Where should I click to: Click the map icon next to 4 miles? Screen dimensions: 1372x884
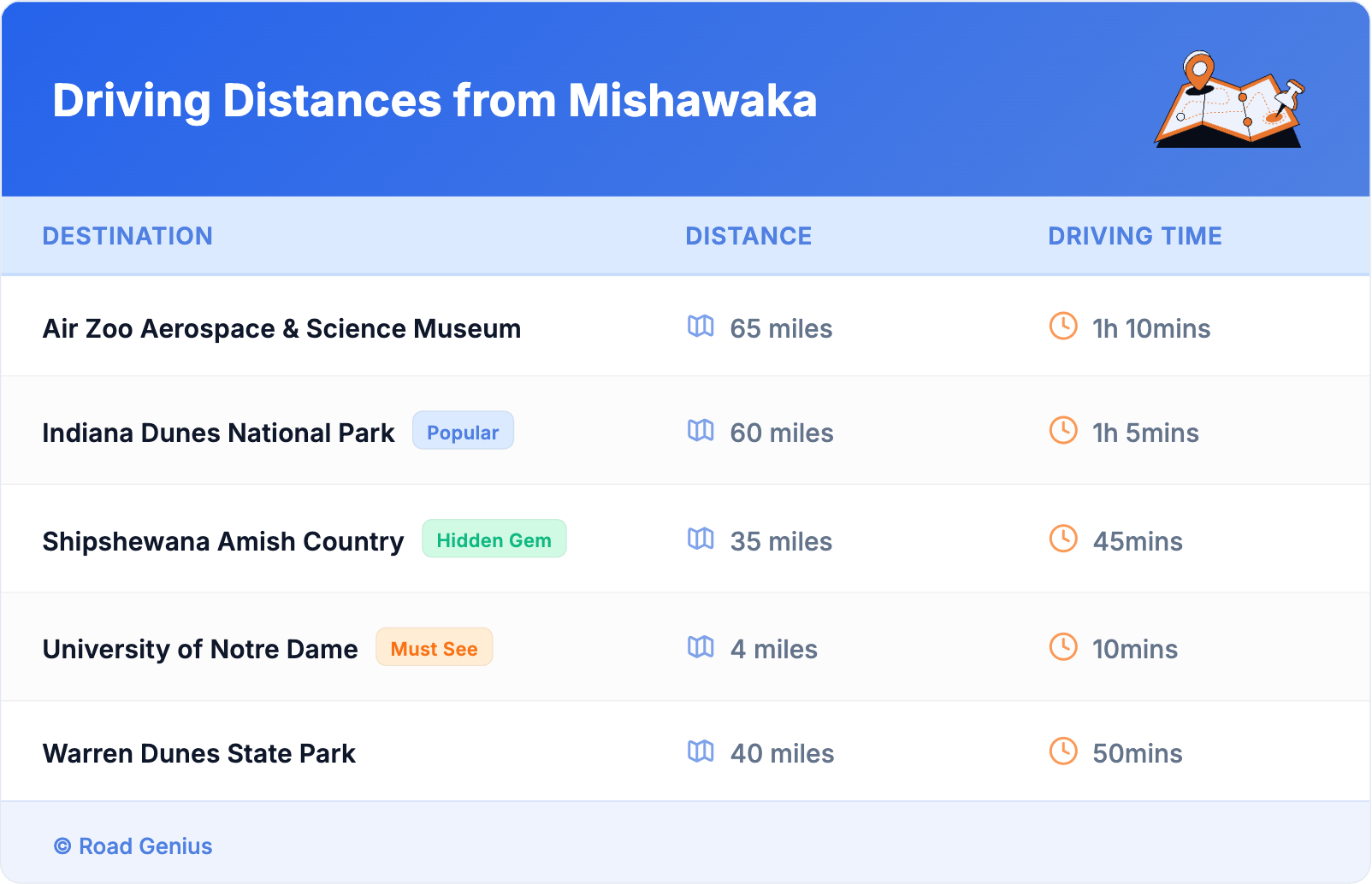coord(701,647)
